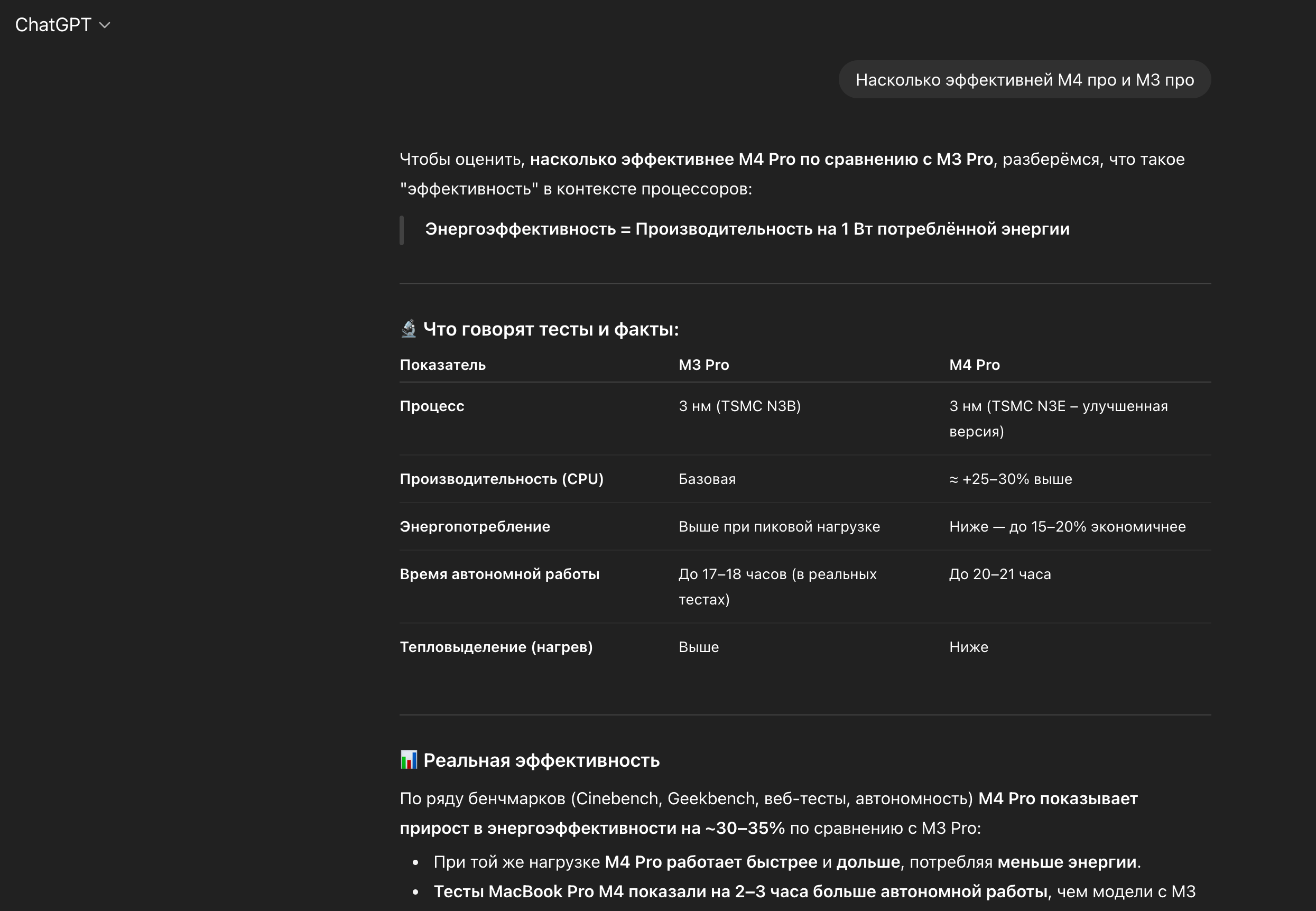Click the Процесс row label
This screenshot has width=1316, height=911.
click(432, 406)
